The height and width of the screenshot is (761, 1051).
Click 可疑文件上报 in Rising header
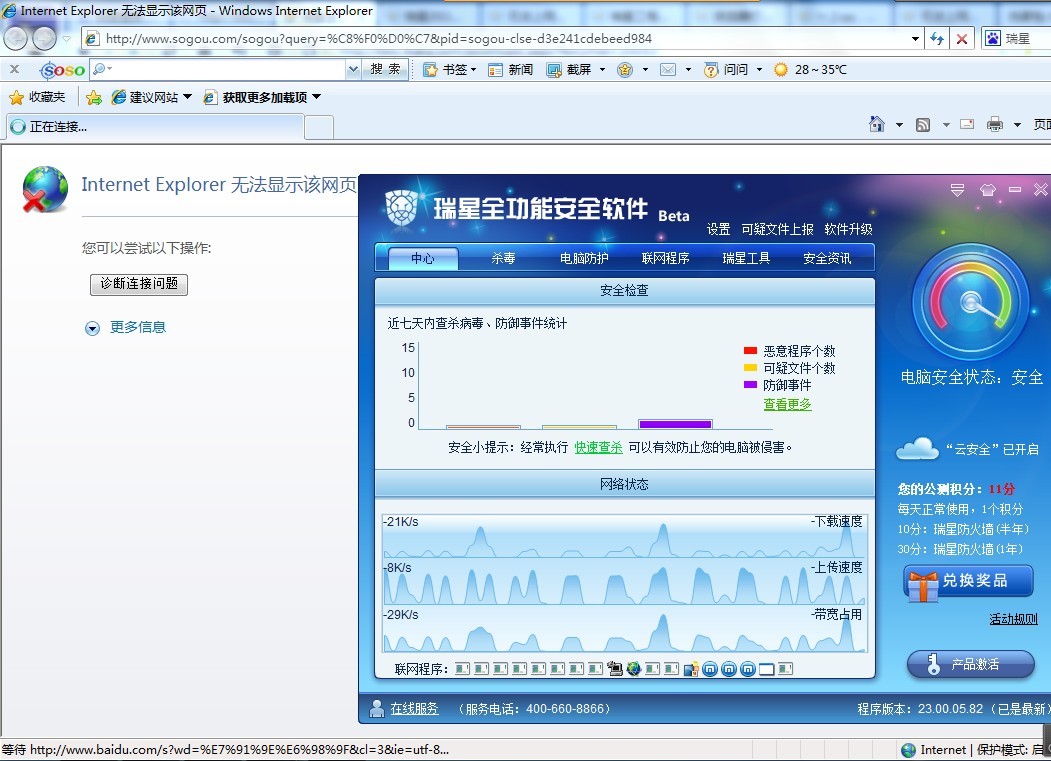(x=778, y=229)
